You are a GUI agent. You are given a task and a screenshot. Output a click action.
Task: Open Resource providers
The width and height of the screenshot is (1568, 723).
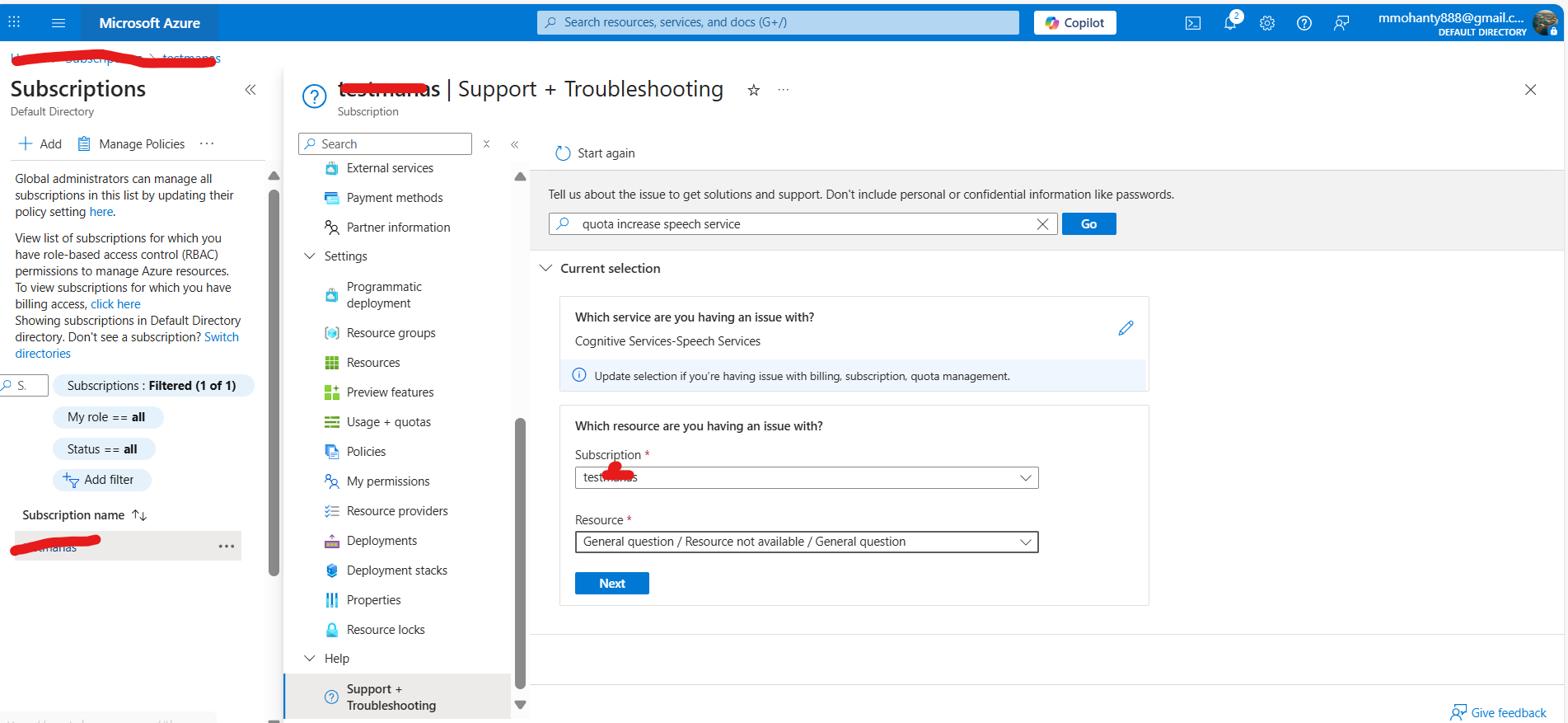pos(397,511)
